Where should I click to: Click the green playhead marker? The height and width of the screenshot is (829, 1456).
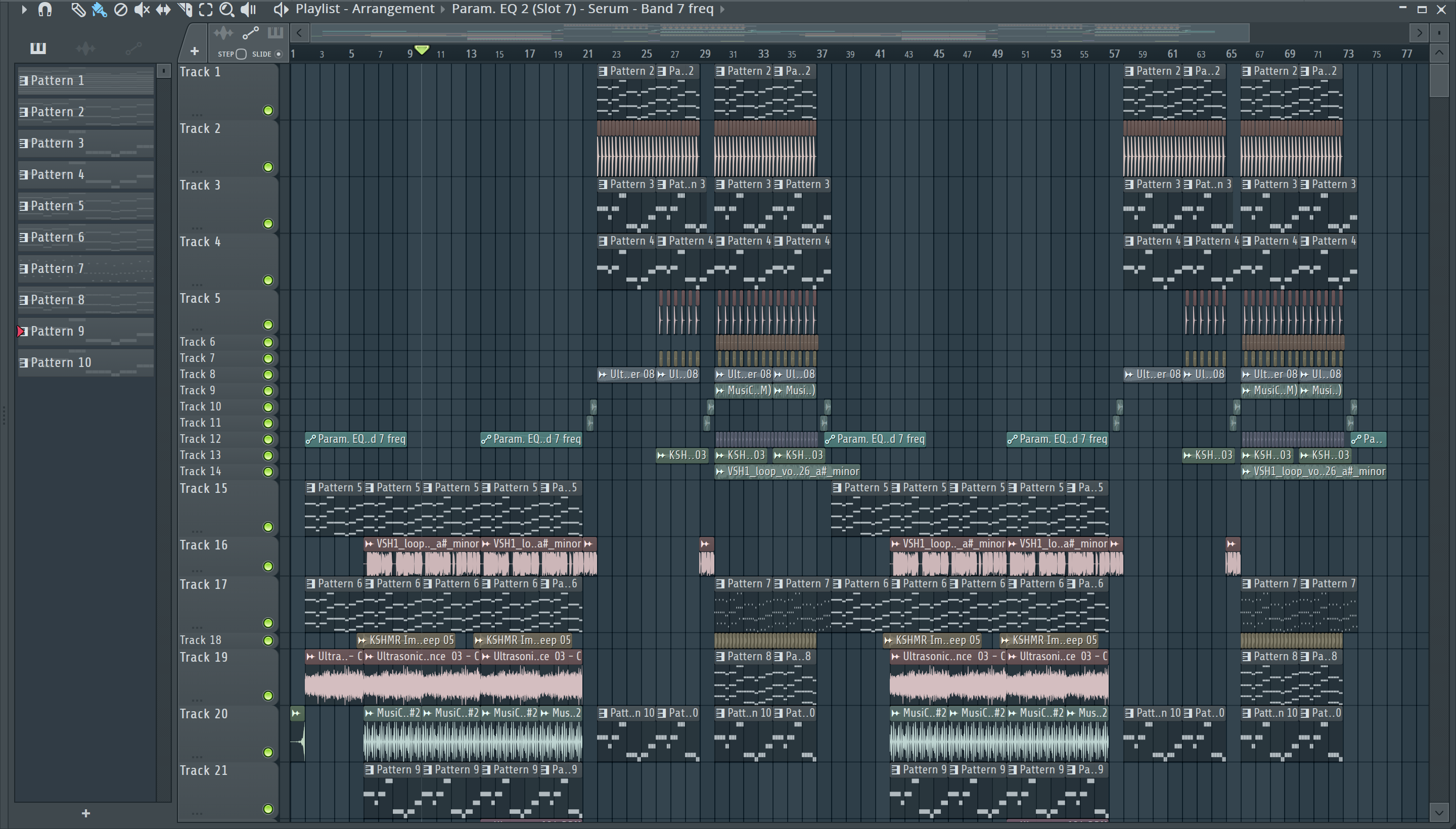point(421,50)
